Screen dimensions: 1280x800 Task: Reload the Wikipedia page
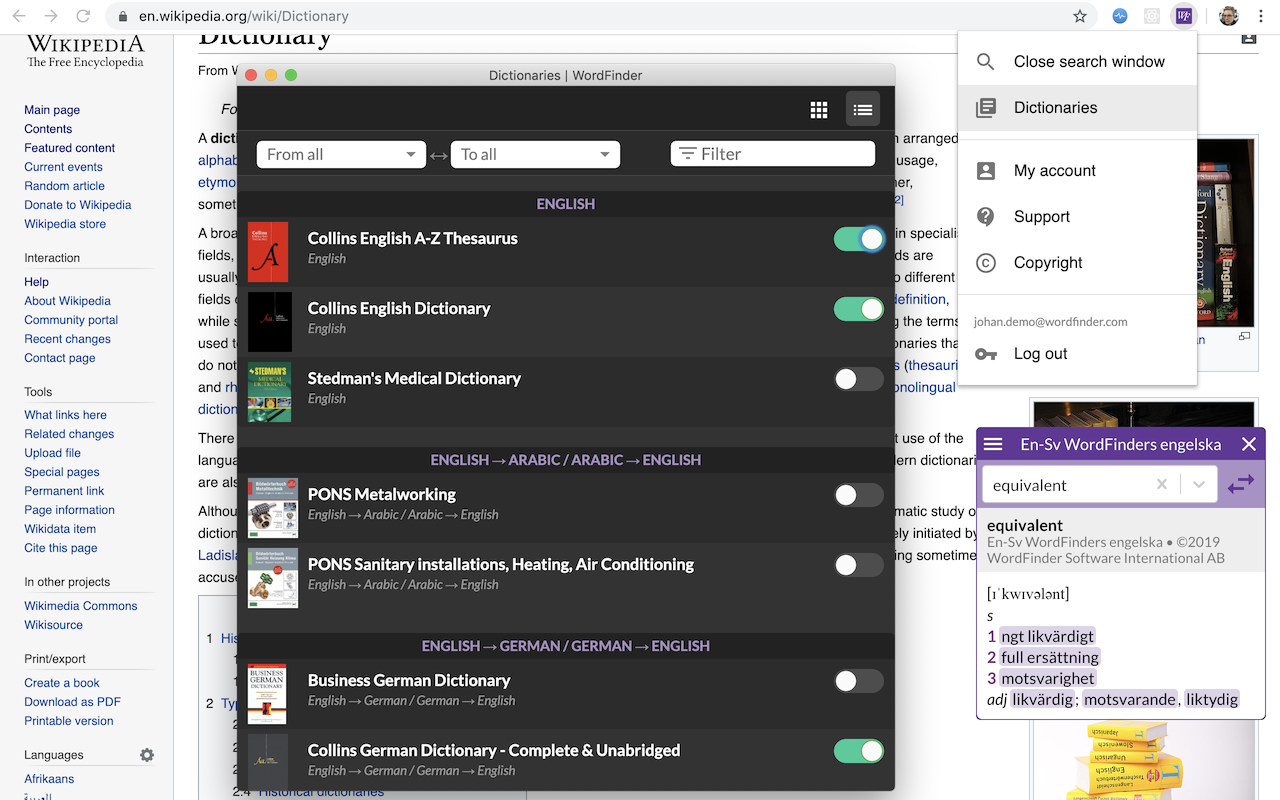coord(83,16)
